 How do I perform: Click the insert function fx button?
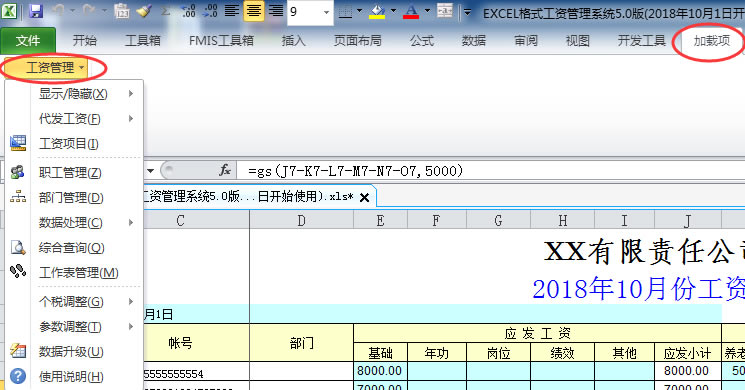(x=225, y=170)
